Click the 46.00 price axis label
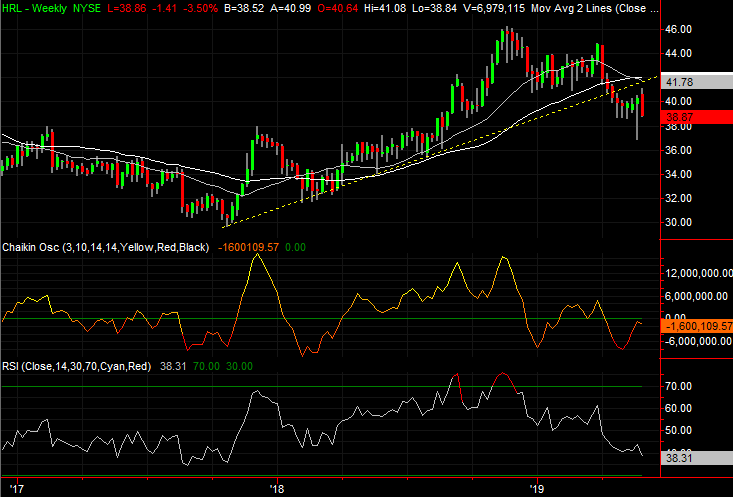This screenshot has height=497, width=733. [679, 29]
